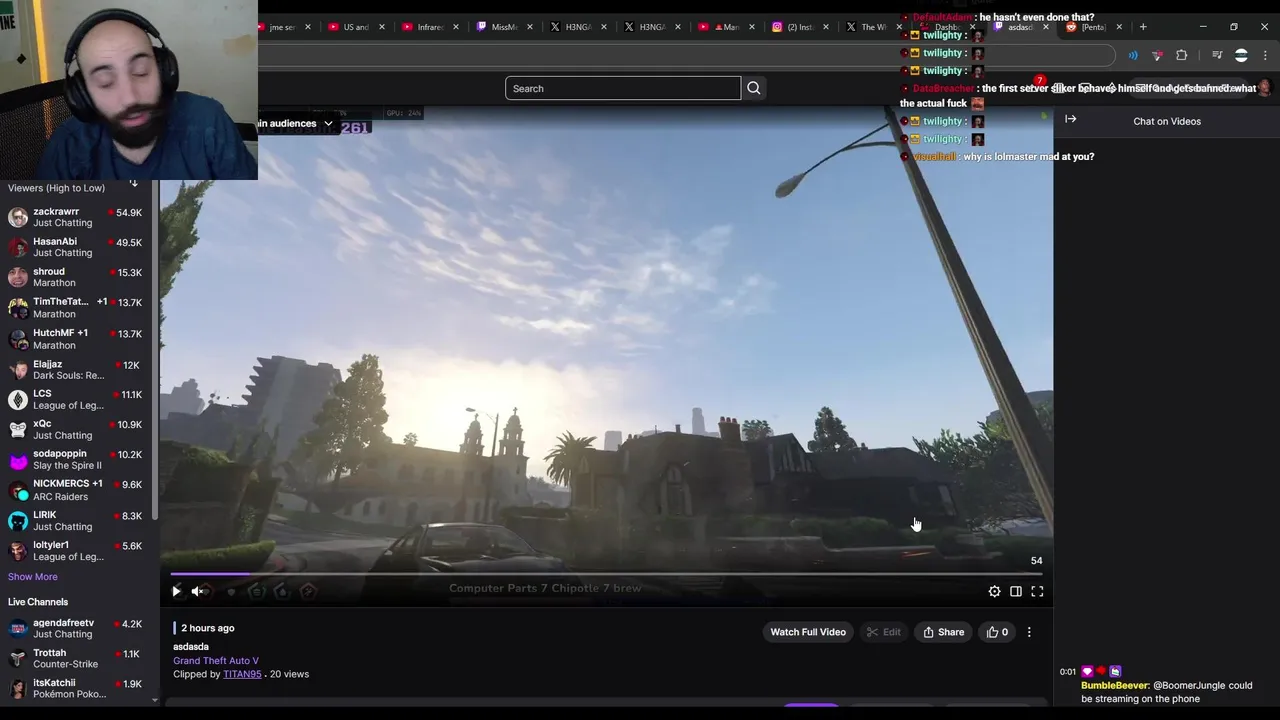Close the MissMe browser tab
This screenshot has width=1280, height=720.
530,27
